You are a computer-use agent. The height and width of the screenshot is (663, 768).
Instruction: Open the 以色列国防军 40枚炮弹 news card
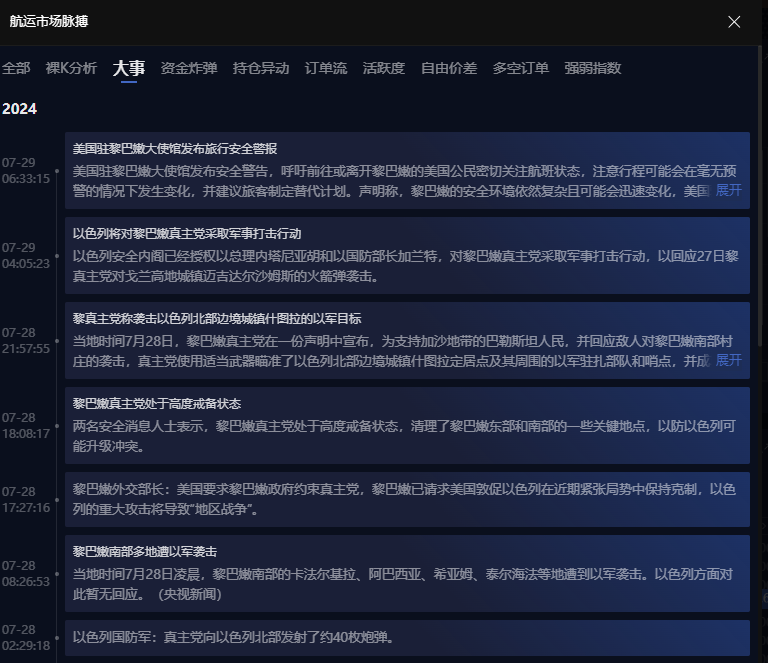coord(407,638)
